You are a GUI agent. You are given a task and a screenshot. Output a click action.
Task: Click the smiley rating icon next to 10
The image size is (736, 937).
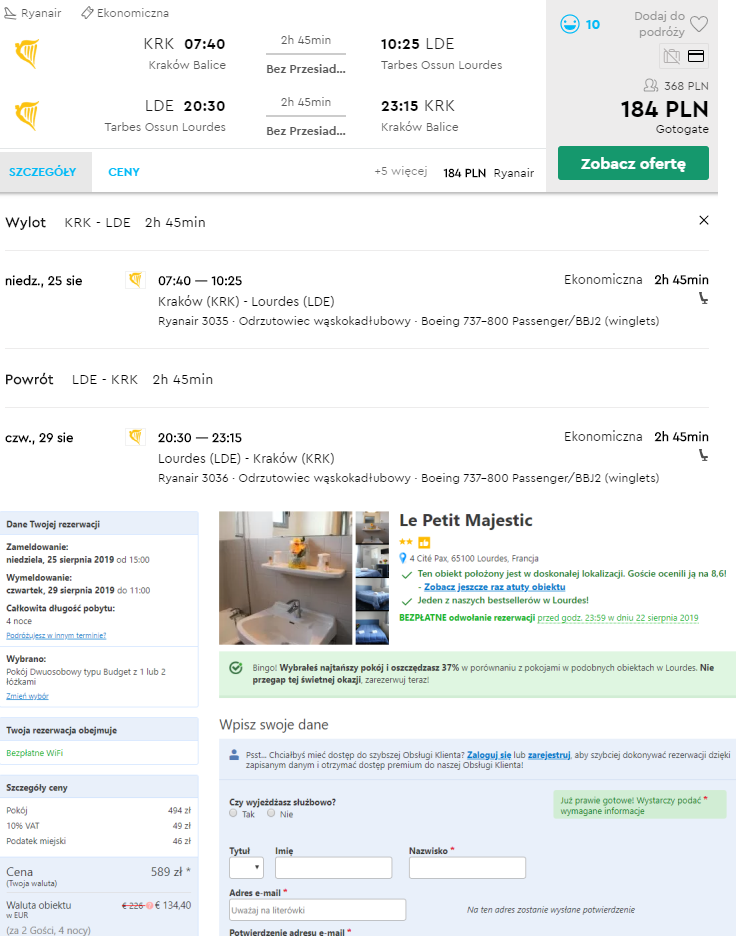tap(569, 25)
